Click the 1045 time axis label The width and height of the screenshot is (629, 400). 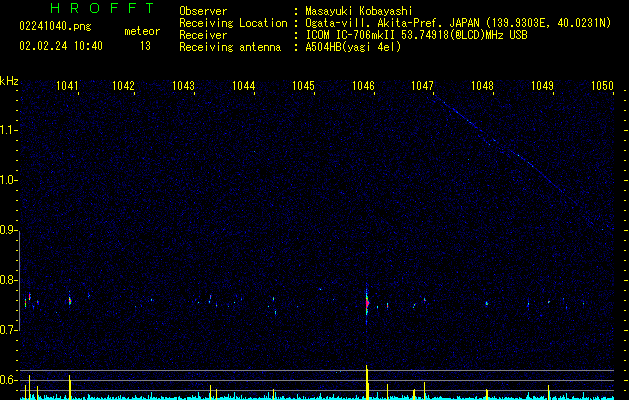[303, 86]
